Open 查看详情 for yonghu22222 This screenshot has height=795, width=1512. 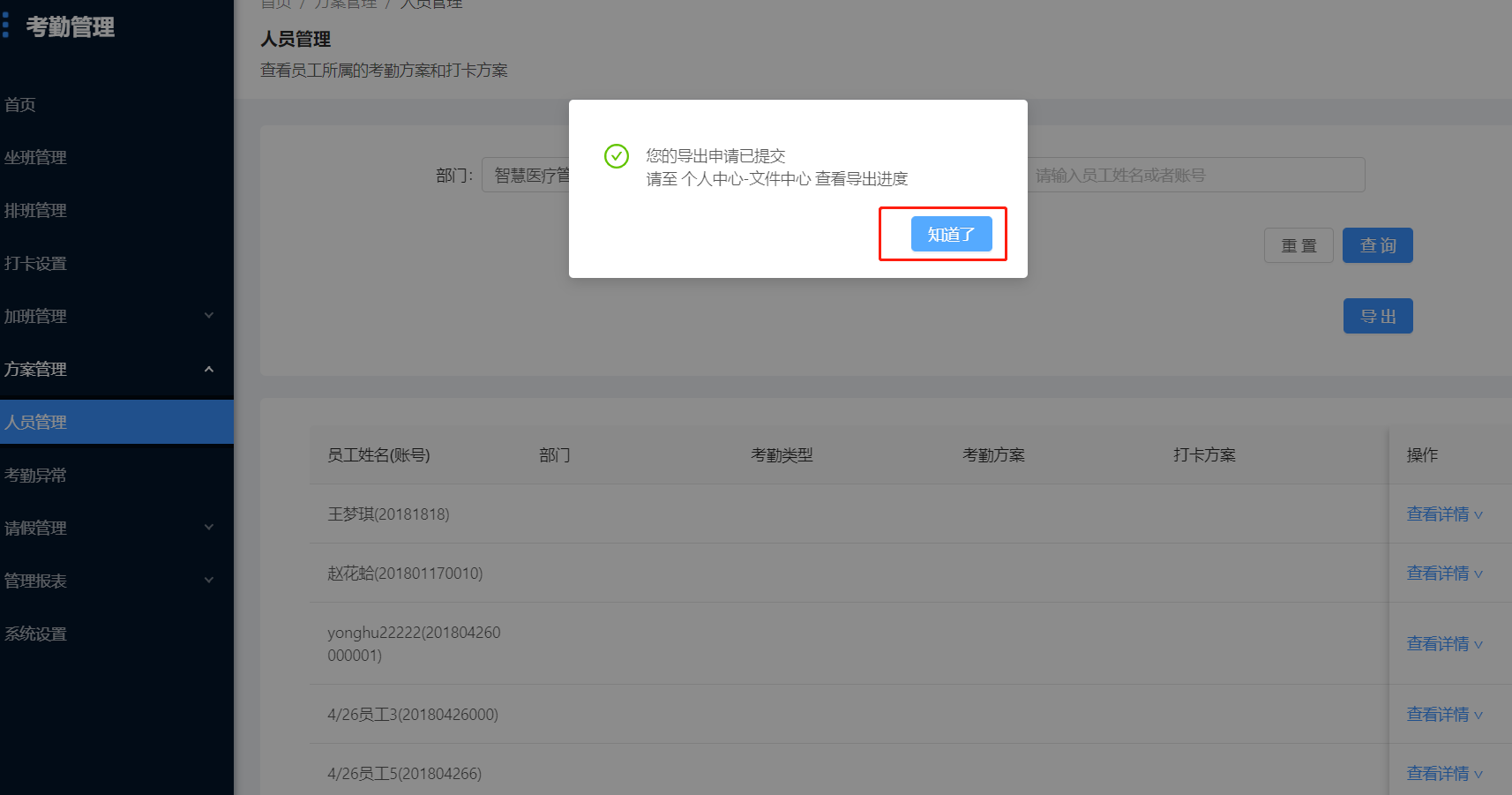click(x=1444, y=644)
